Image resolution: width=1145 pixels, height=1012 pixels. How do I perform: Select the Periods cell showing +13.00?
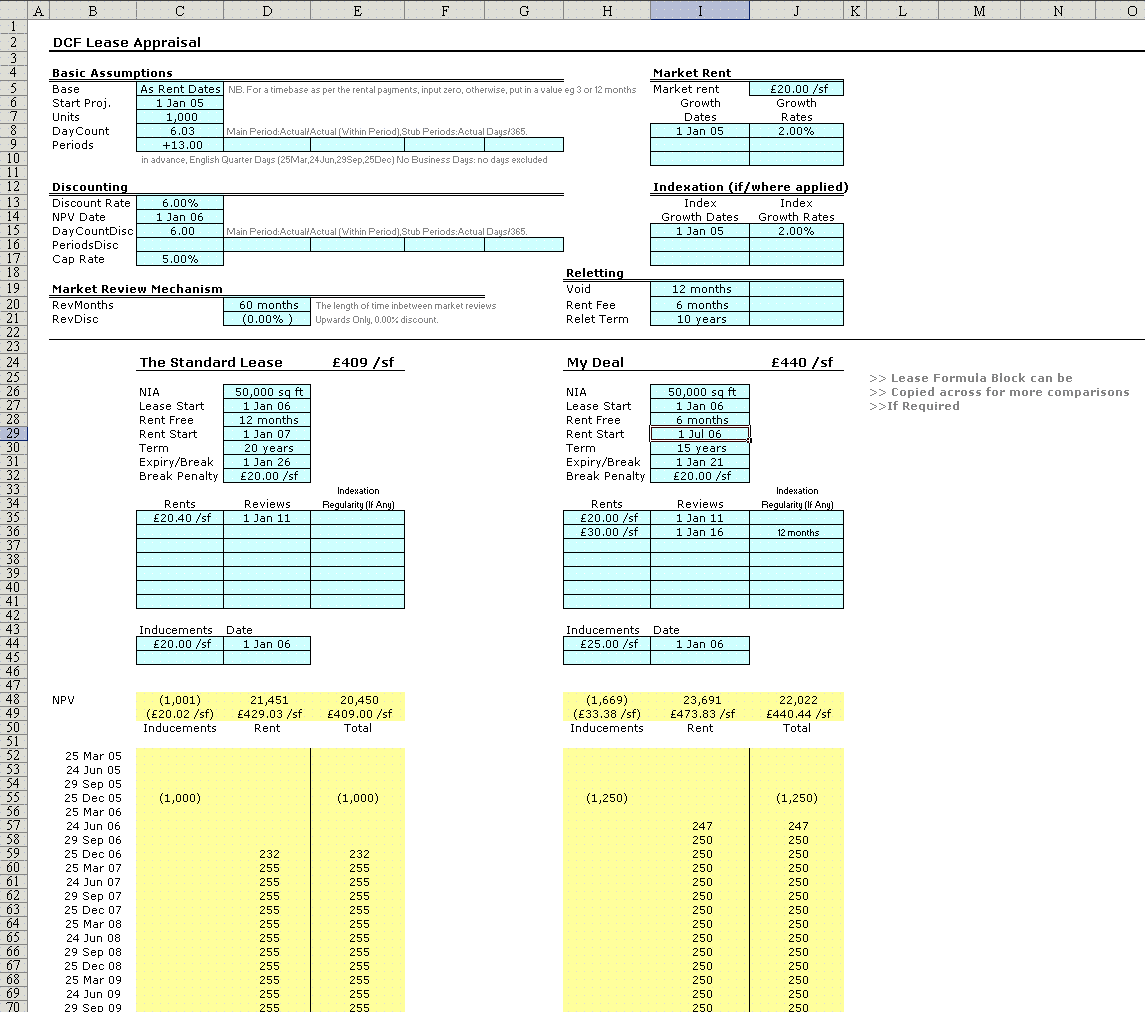tap(180, 145)
